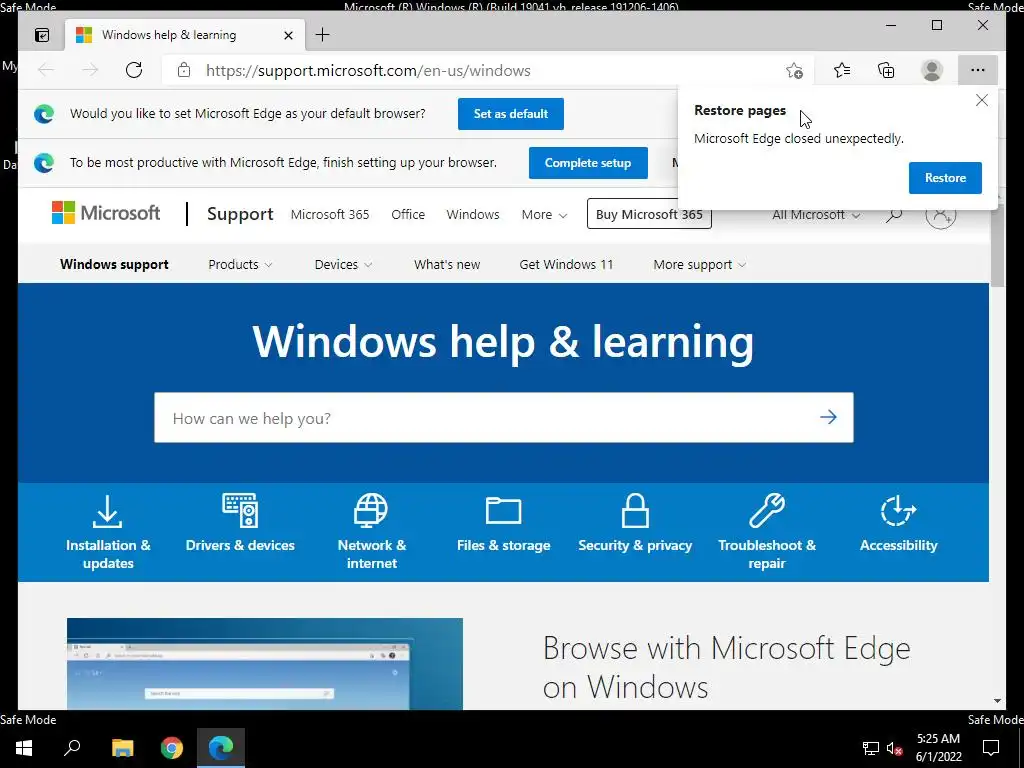Image resolution: width=1024 pixels, height=768 pixels.
Task: Close the Windows help & learning tab
Action: coord(288,35)
